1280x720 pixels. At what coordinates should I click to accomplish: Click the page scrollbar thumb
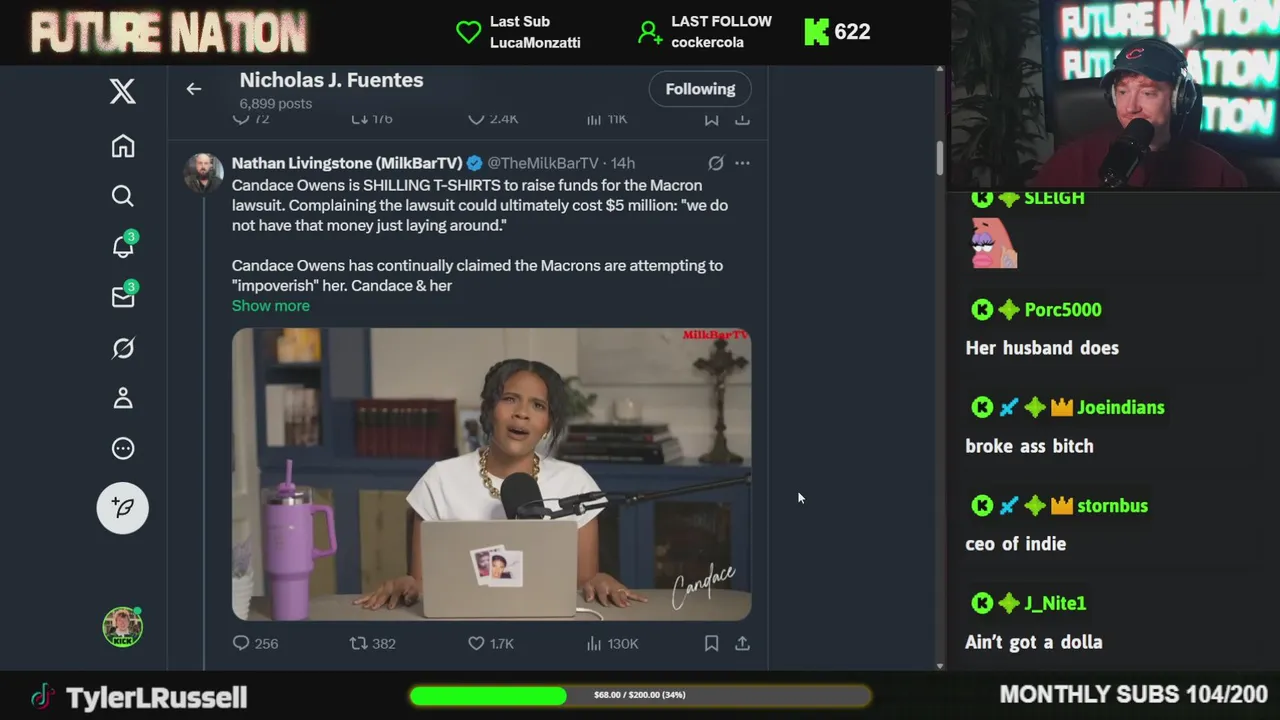click(x=940, y=158)
